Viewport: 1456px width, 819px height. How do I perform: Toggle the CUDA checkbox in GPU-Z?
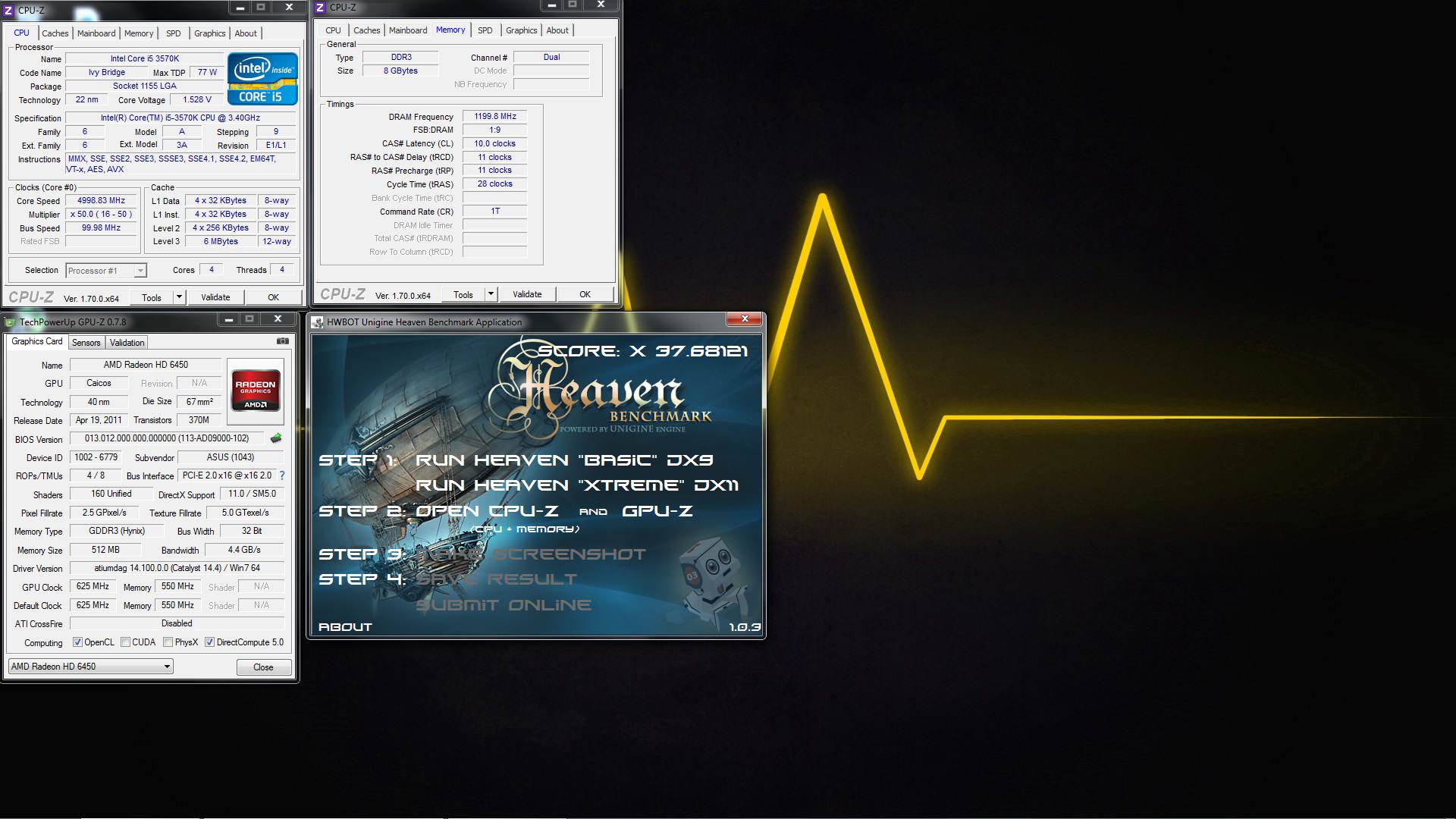(125, 642)
